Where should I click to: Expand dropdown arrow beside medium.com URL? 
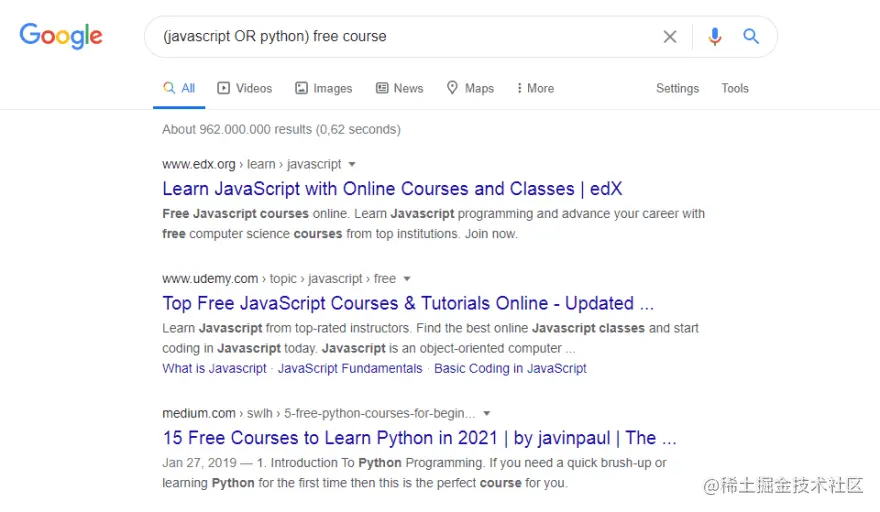pos(487,413)
